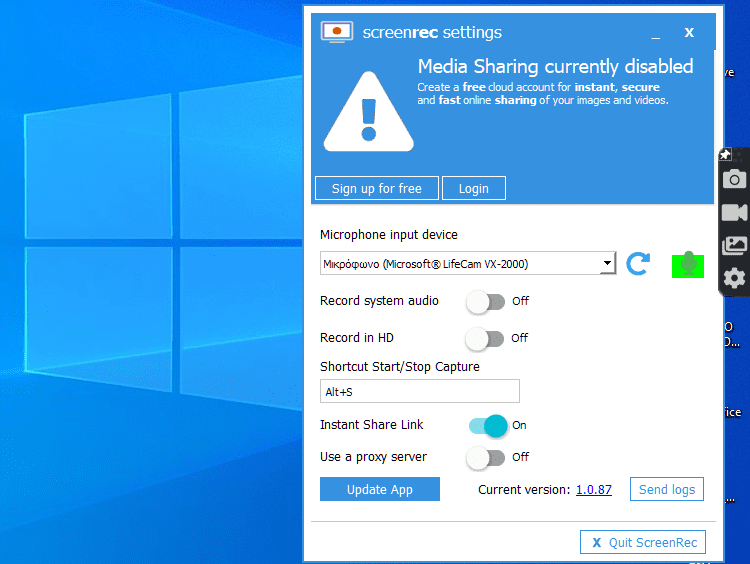The width and height of the screenshot is (750, 564).
Task: Open the Microphone input device dropdown
Action: click(x=468, y=263)
